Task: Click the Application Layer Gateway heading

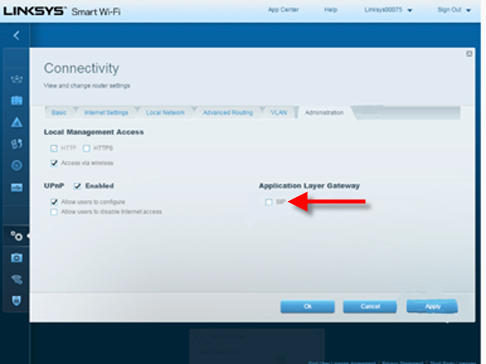Action: [309, 186]
